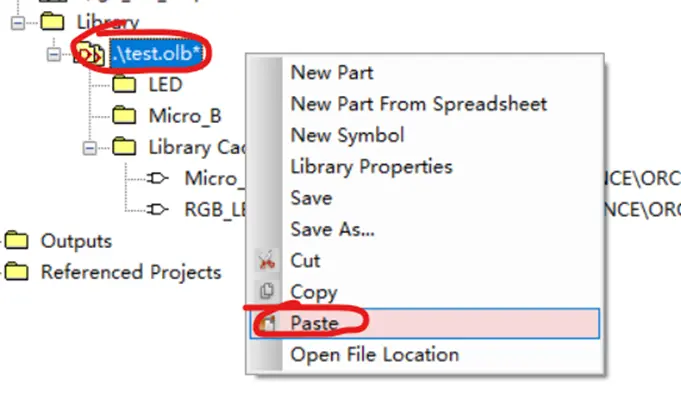This screenshot has height=409, width=681.
Task: Click the LED folder icon
Action: pyautogui.click(x=124, y=84)
